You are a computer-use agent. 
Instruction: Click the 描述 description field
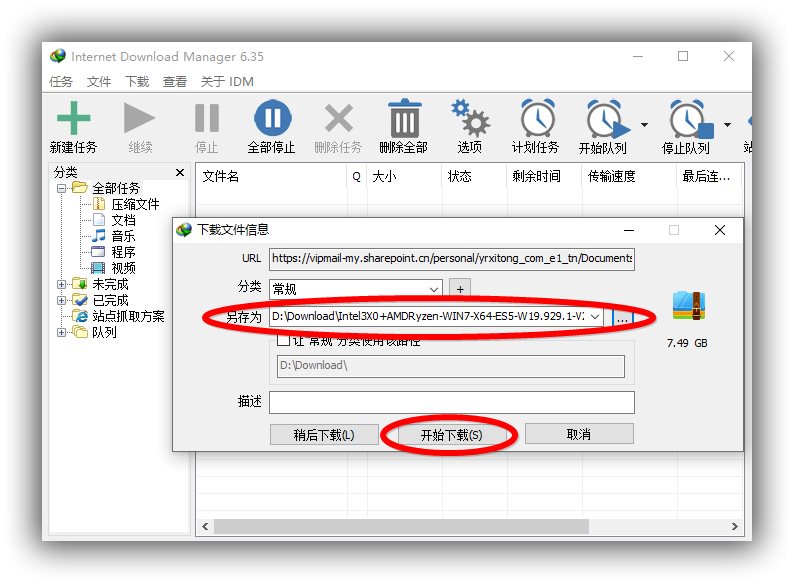pyautogui.click(x=452, y=402)
